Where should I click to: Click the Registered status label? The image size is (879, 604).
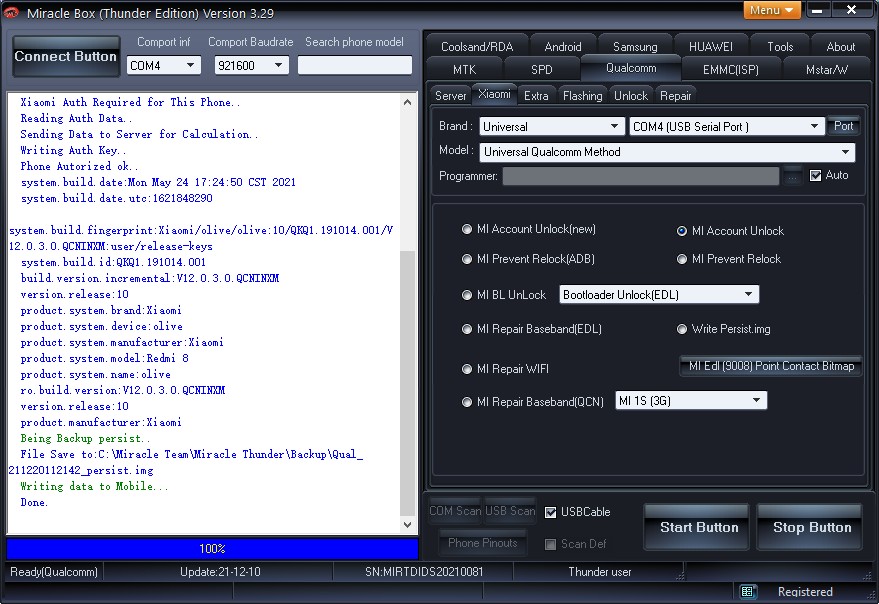(x=805, y=592)
